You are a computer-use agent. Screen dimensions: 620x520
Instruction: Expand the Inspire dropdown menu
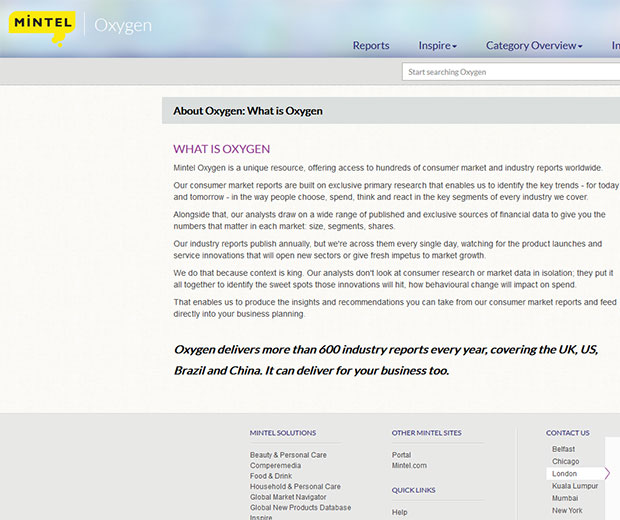(437, 45)
